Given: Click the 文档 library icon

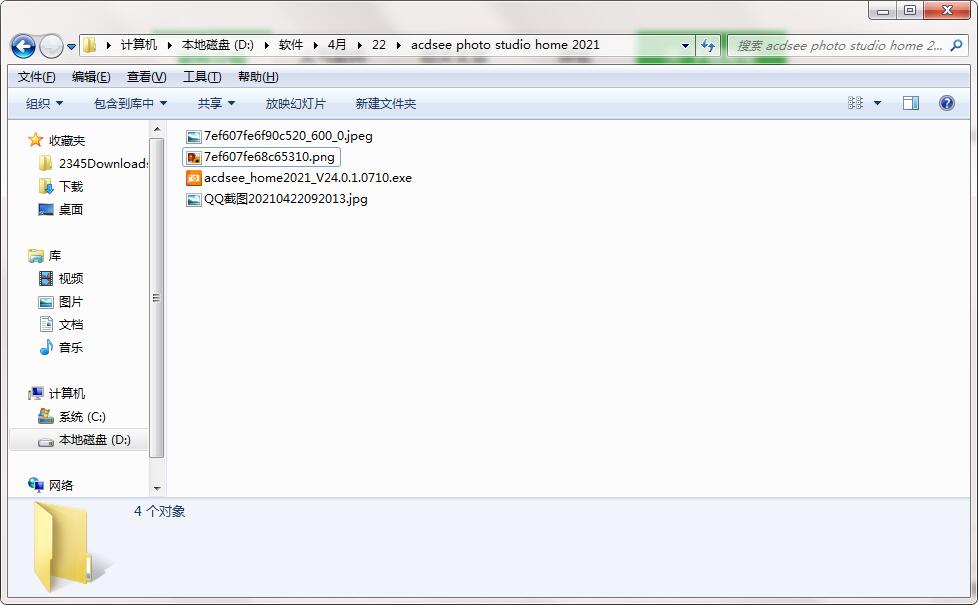Looking at the screenshot, I should click(46, 324).
